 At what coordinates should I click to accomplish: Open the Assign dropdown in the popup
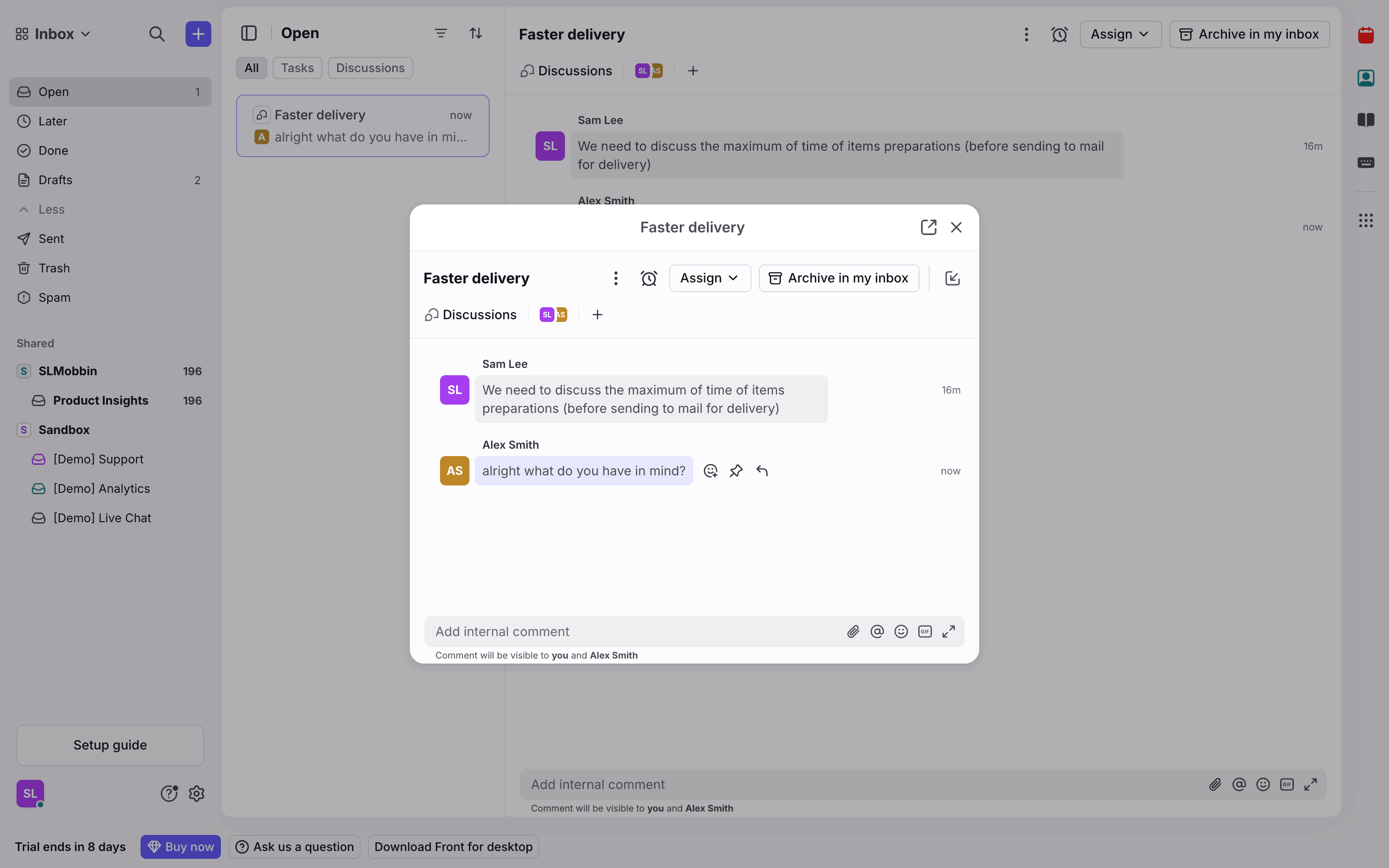coord(709,278)
